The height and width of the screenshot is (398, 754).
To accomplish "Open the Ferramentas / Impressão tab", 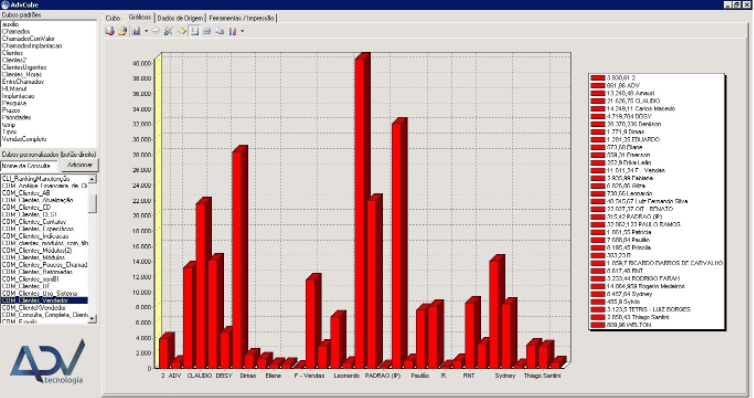I will (241, 18).
